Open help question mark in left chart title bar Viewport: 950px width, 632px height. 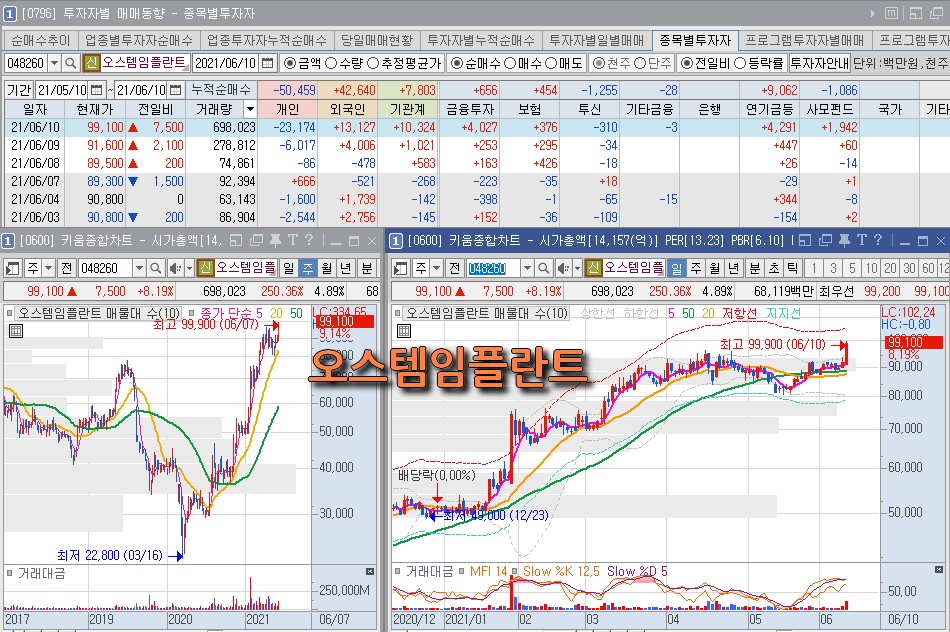309,241
